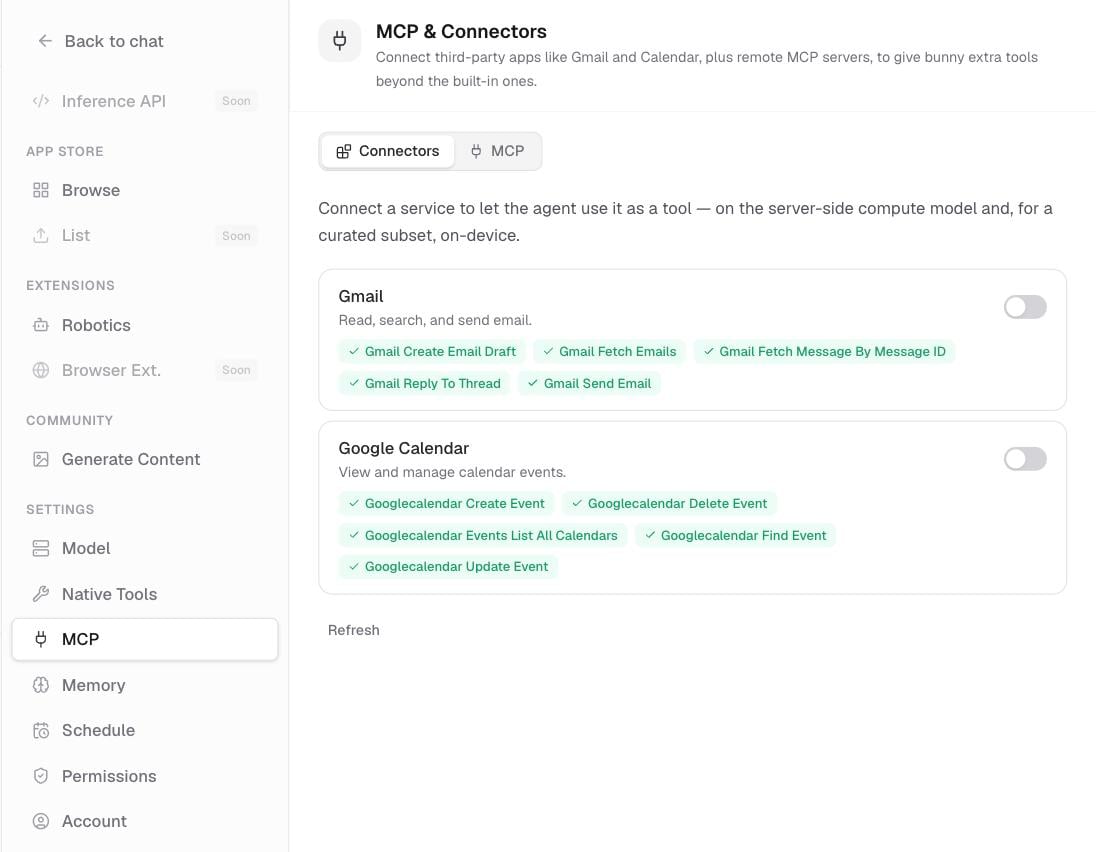Open Robotics via its robot icon
Viewport: 1096px width, 852px height.
(x=41, y=325)
